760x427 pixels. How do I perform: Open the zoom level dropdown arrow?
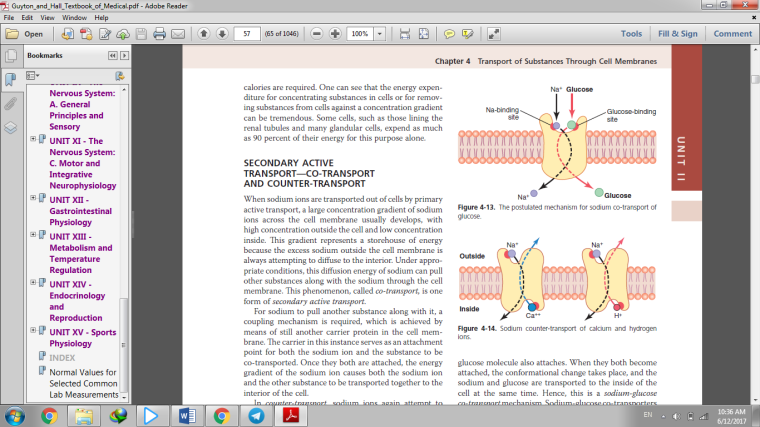(x=380, y=34)
